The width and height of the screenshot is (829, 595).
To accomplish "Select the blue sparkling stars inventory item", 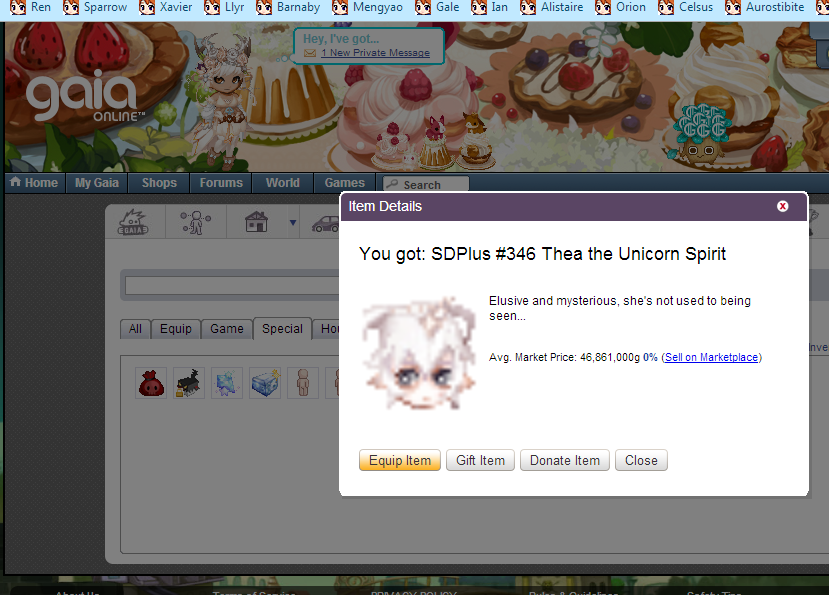I will [x=227, y=383].
